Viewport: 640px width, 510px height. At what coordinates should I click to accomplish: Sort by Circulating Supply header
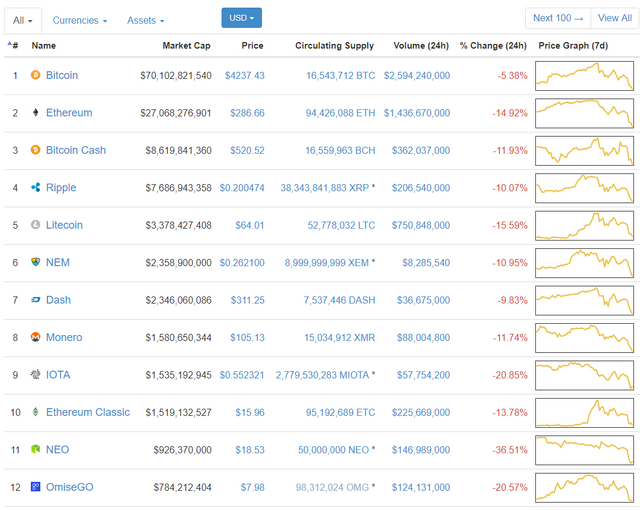click(334, 46)
